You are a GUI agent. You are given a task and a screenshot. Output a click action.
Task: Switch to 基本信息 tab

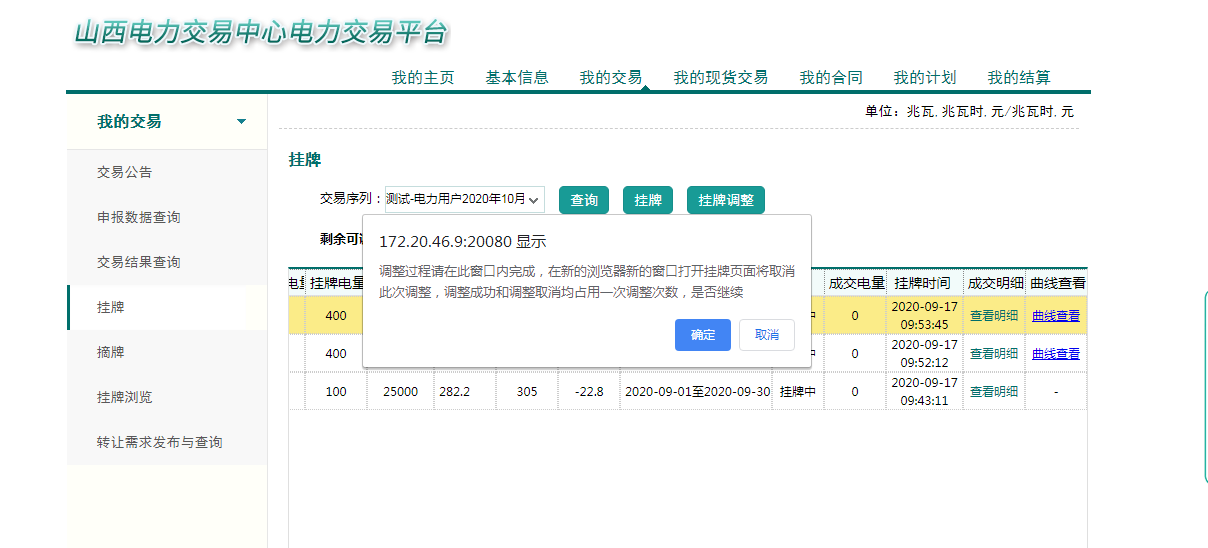[517, 78]
